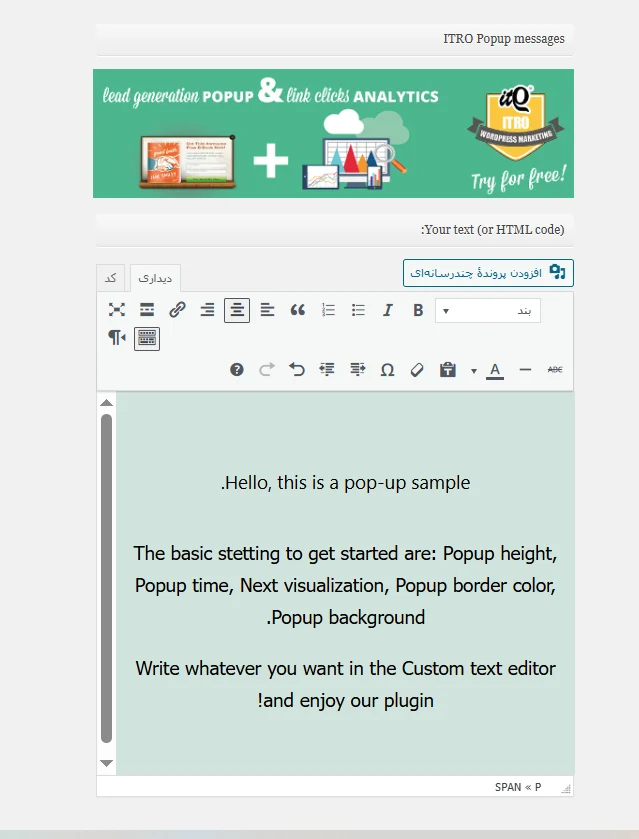The image size is (639, 839).
Task: Click the redo arrow
Action: click(267, 370)
